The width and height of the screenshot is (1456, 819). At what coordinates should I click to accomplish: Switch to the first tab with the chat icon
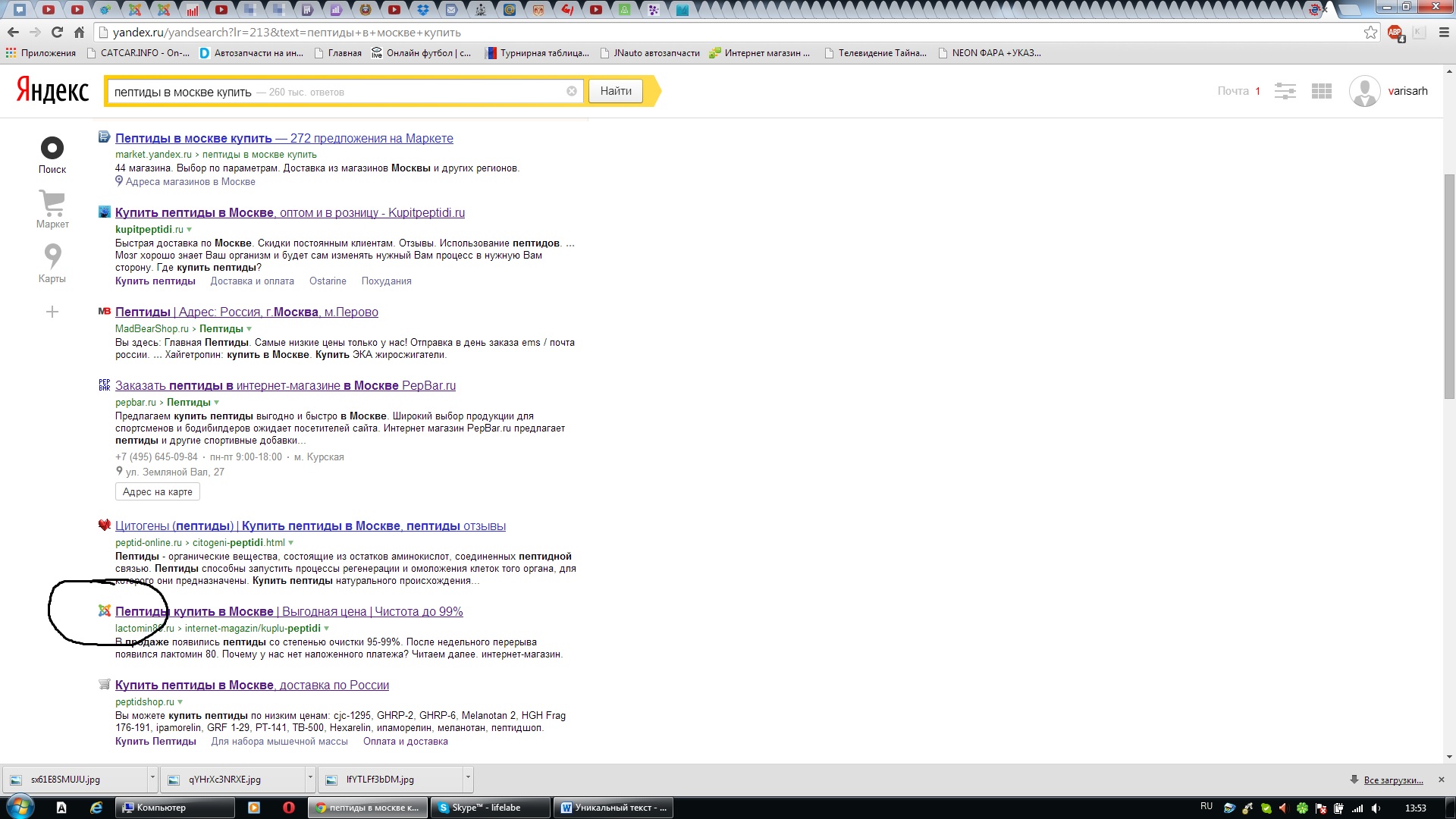coord(20,10)
